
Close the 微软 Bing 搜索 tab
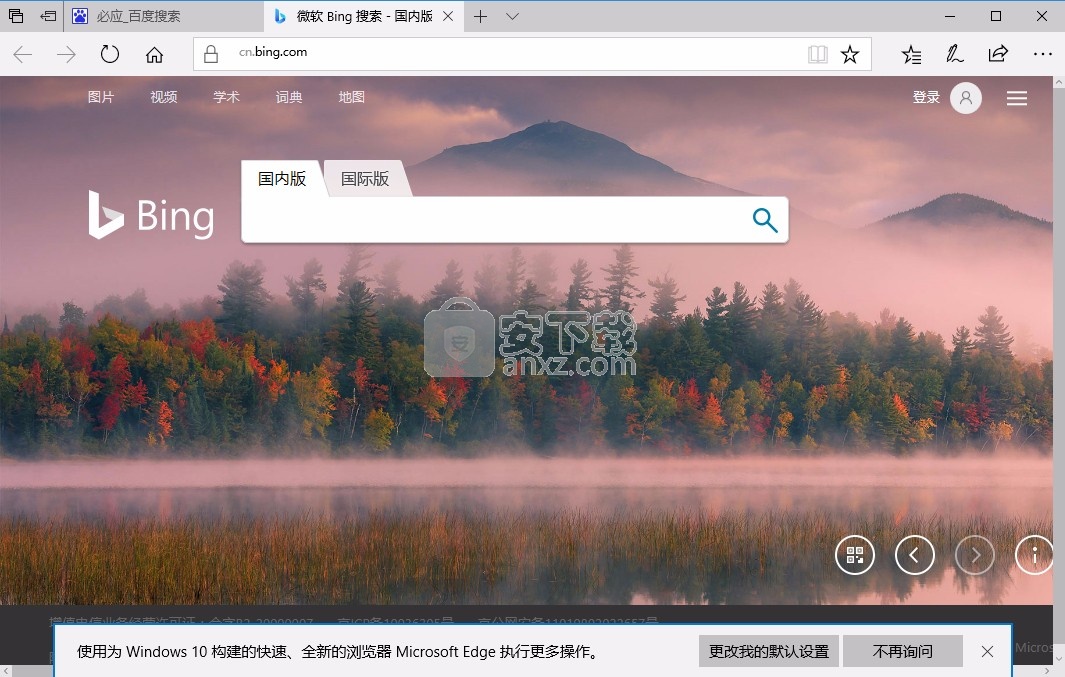coord(448,16)
